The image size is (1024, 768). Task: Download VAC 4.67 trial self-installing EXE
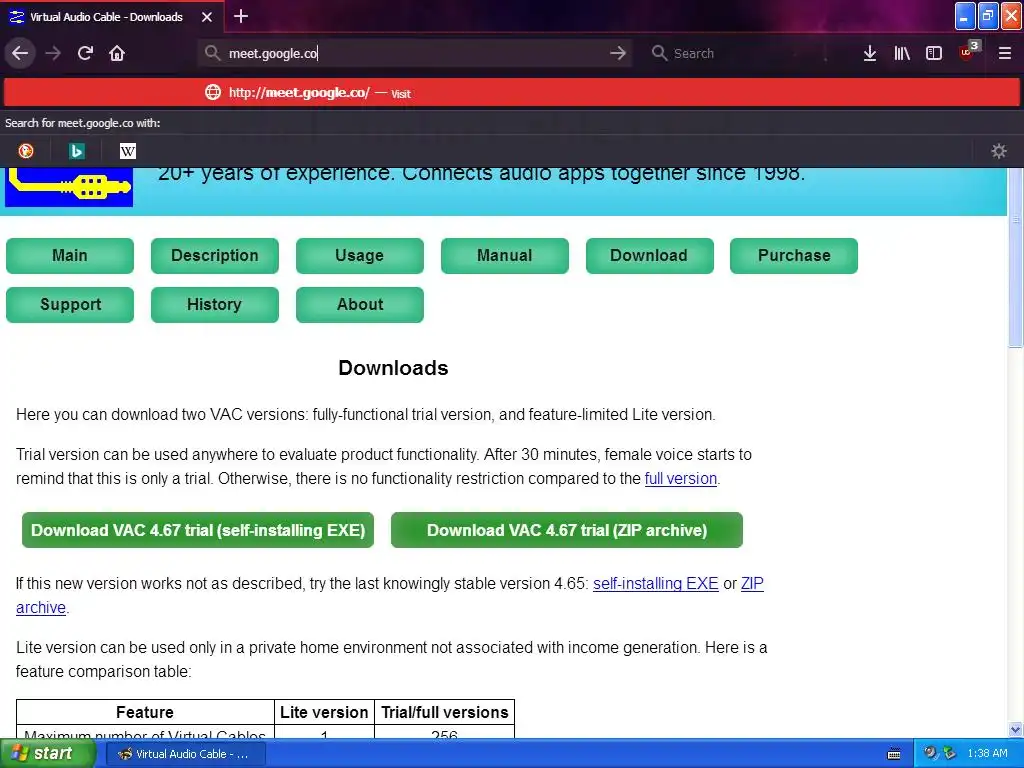click(x=198, y=530)
